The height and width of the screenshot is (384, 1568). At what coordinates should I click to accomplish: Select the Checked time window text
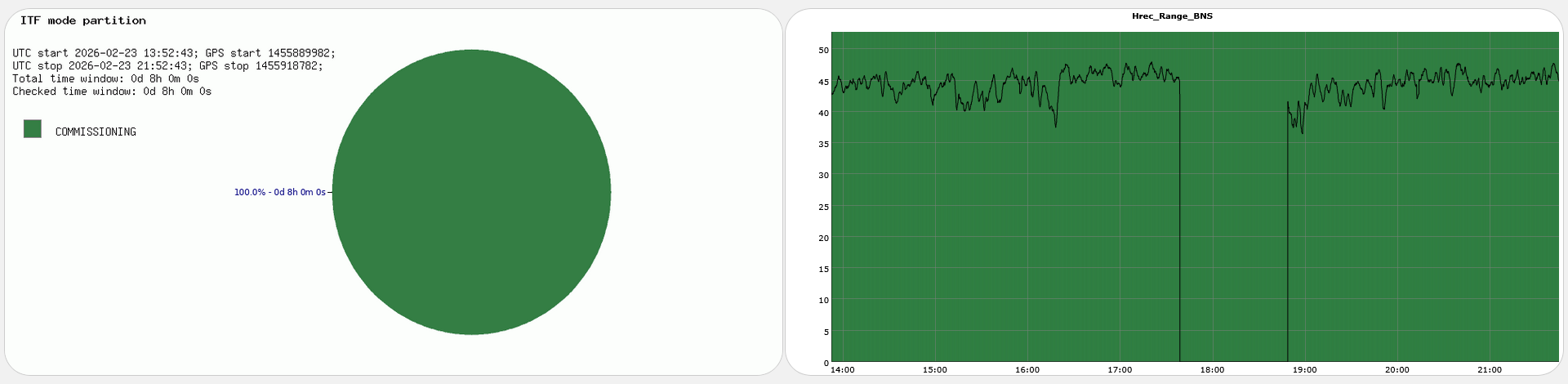coord(112,92)
